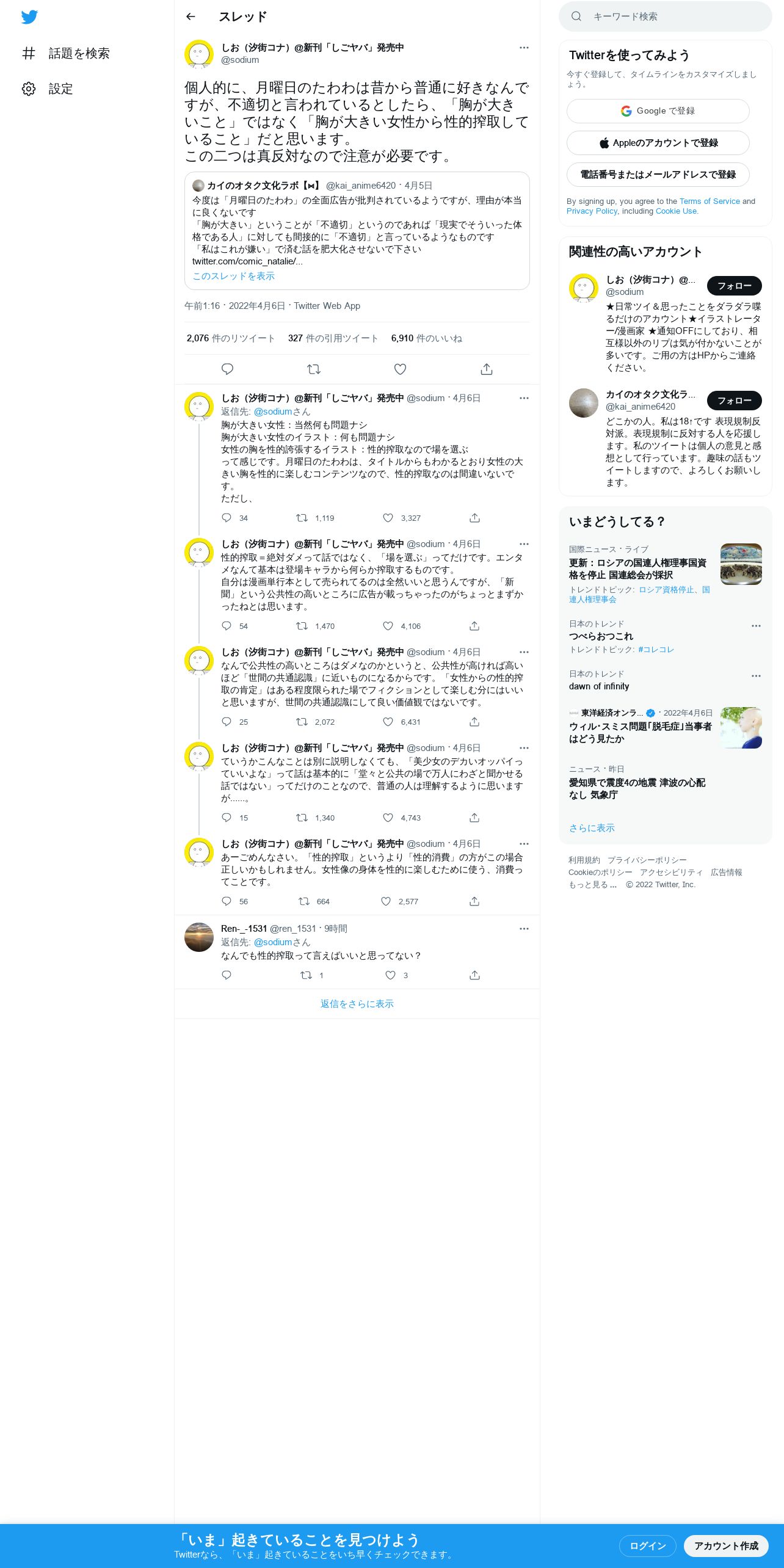Viewport: 784px width, 1568px height.
Task: Reply to the tweet with 56 replies
Action: tap(227, 901)
